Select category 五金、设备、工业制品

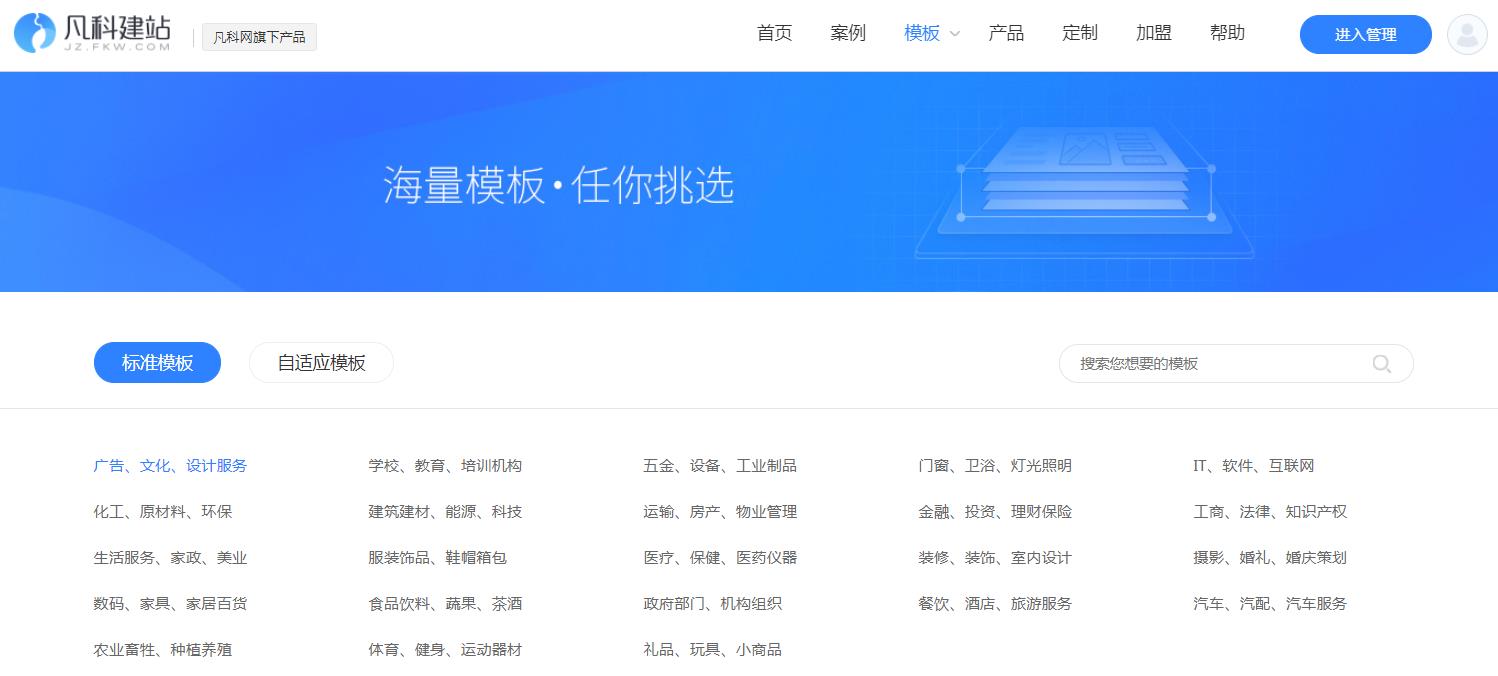tap(720, 466)
